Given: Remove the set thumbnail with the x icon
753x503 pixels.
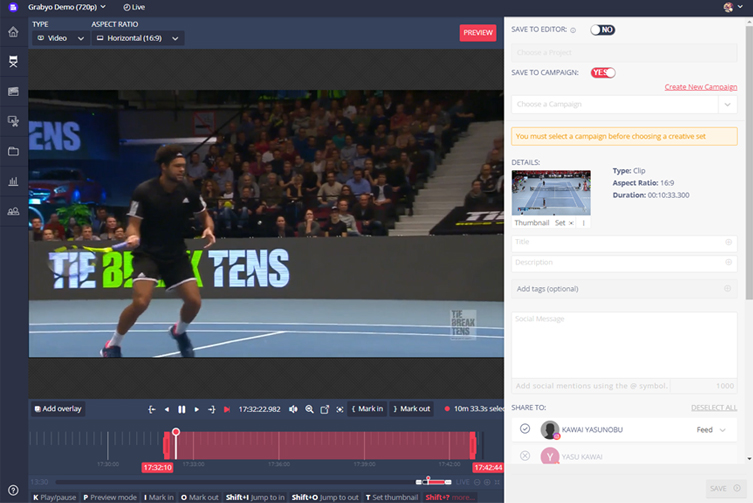Looking at the screenshot, I should 571,223.
